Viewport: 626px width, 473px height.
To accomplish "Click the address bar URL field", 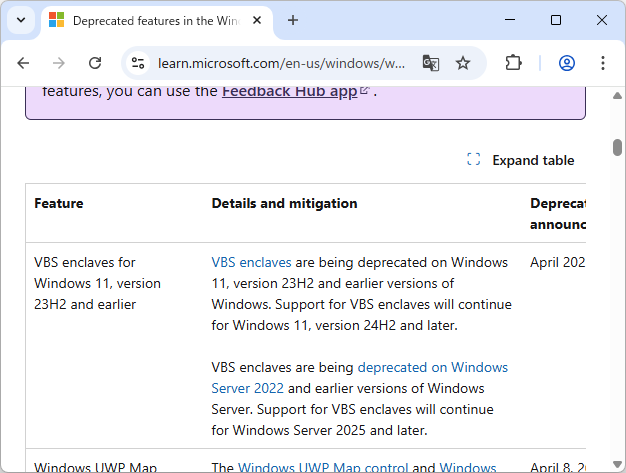I will (x=280, y=63).
